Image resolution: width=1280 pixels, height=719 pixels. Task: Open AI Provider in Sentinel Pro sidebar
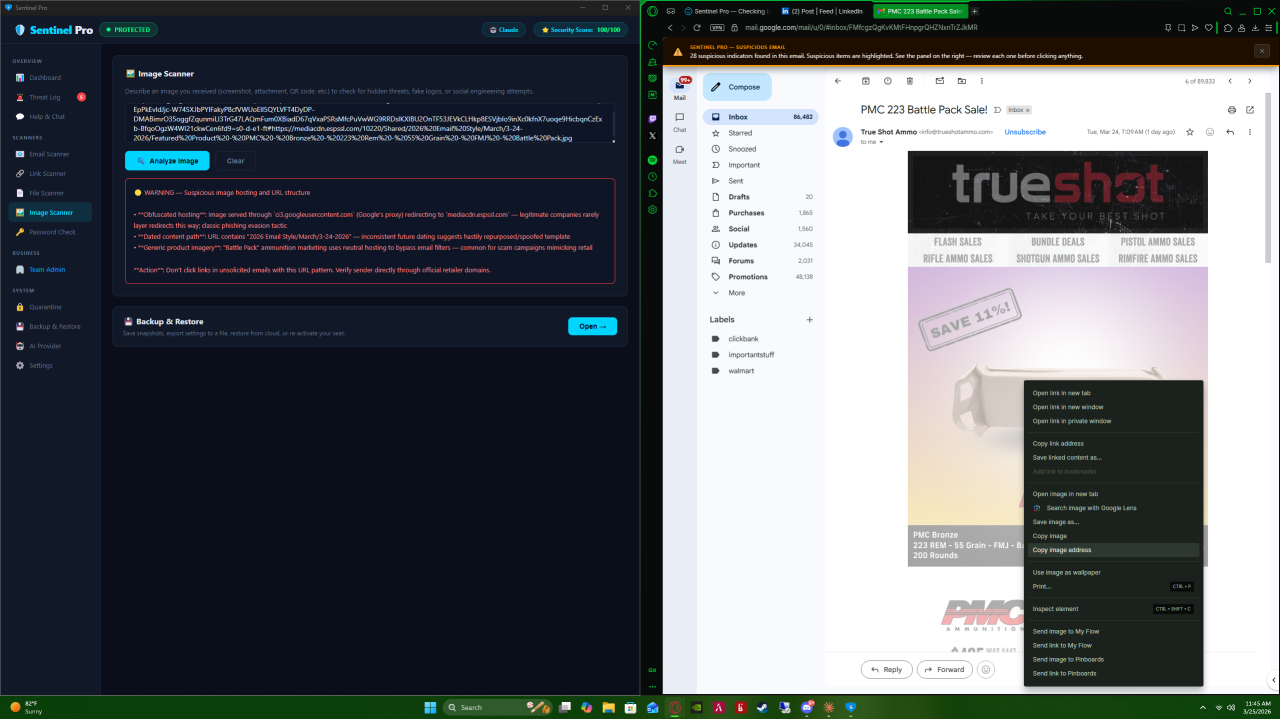(x=50, y=346)
